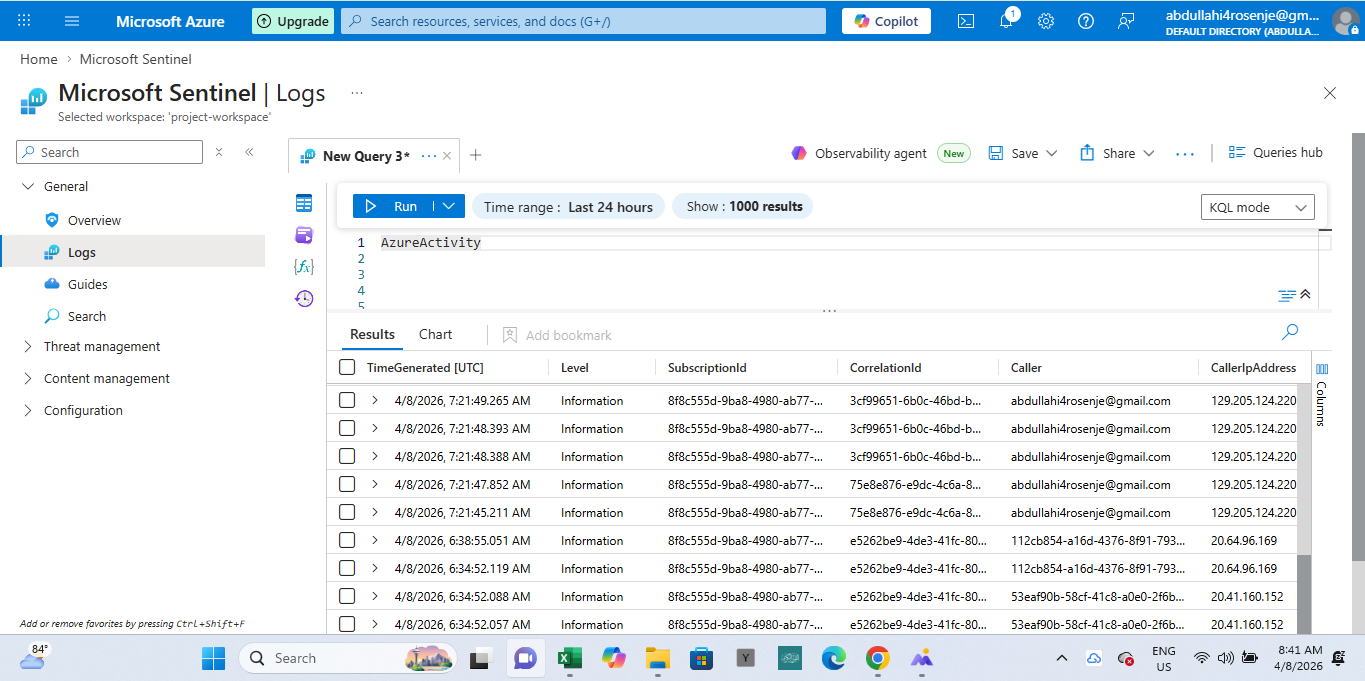This screenshot has height=681, width=1365.
Task: Open the Azure notifications bell
Action: pyautogui.click(x=1006, y=21)
